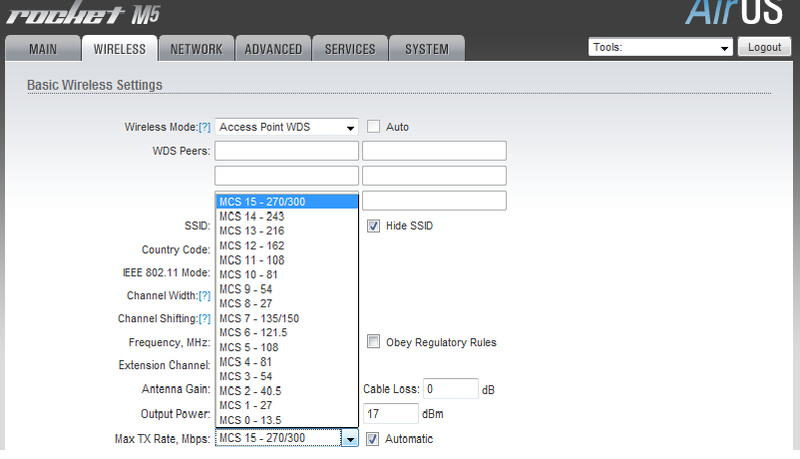Select MCS 8 - 27 option

click(x=287, y=303)
